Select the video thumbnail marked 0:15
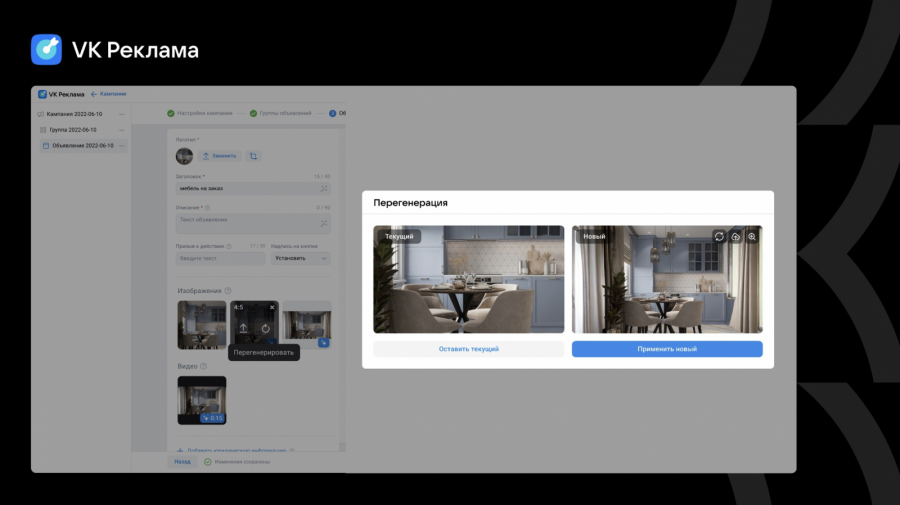Viewport: 900px width, 505px height. point(201,401)
